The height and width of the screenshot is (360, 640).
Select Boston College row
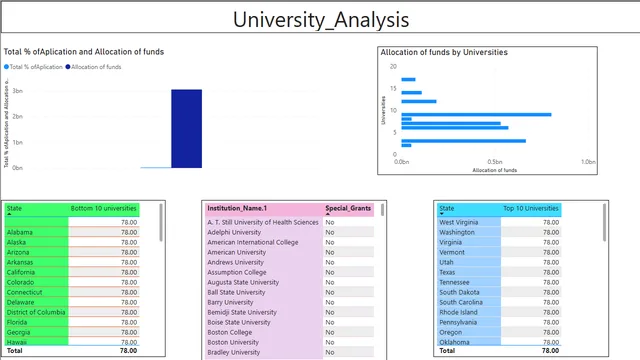point(290,332)
